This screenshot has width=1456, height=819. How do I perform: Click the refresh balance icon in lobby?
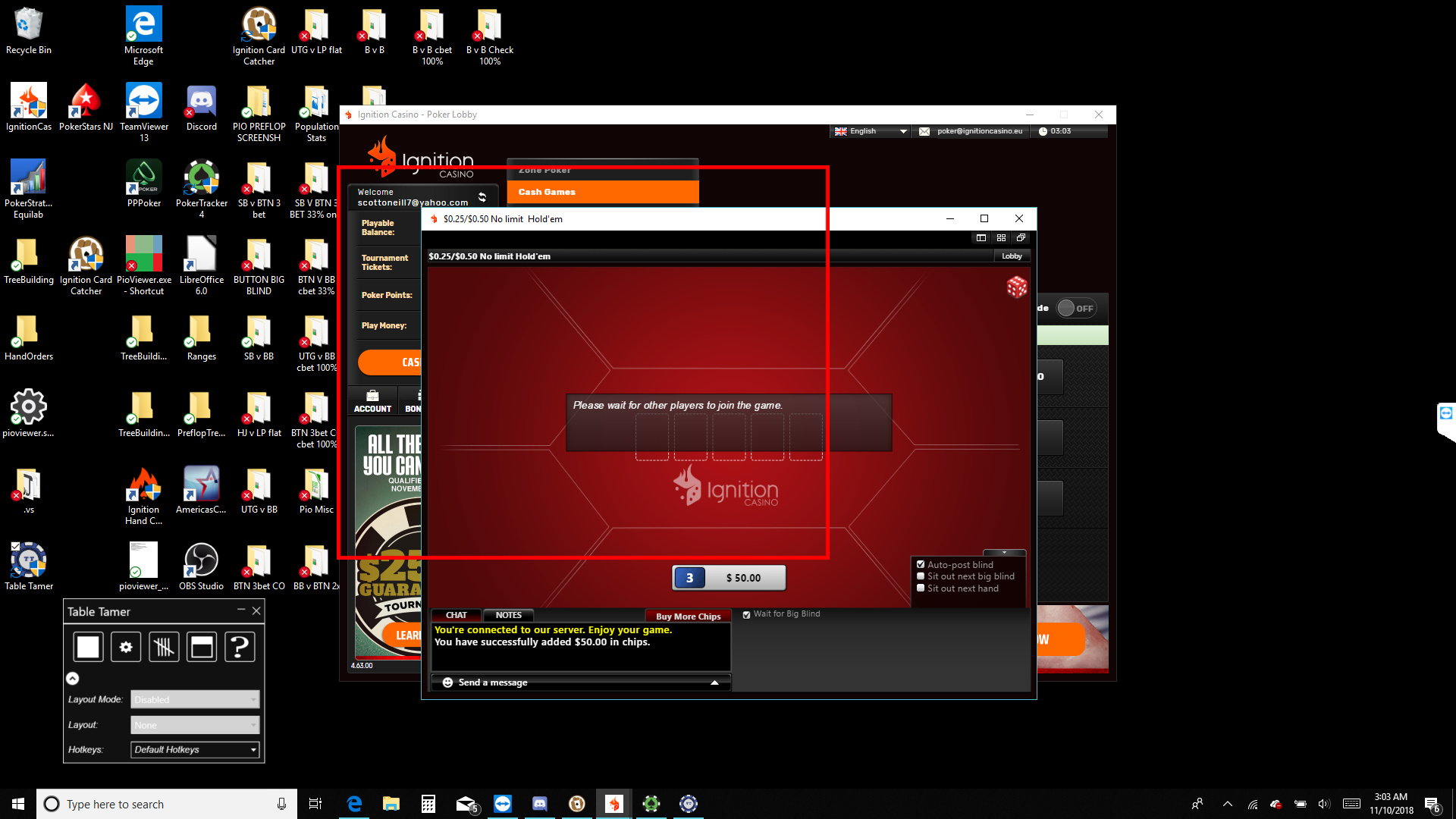[x=482, y=197]
